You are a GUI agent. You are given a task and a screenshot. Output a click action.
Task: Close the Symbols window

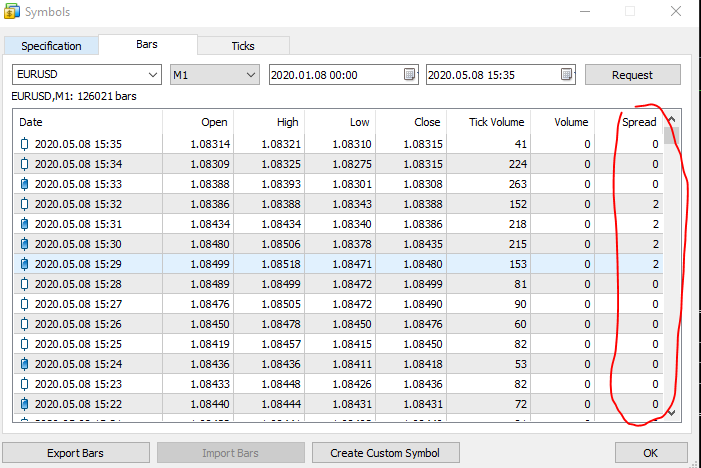676,11
